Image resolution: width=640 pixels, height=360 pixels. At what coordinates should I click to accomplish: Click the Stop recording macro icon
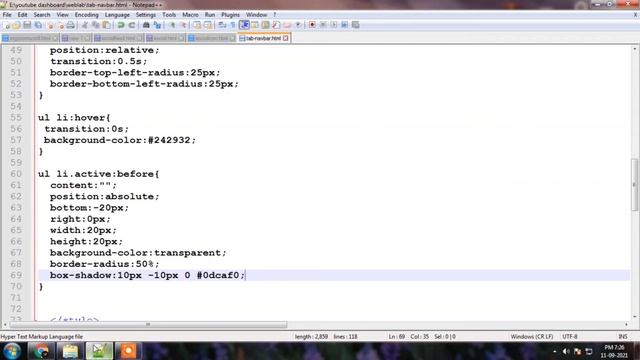(323, 25)
